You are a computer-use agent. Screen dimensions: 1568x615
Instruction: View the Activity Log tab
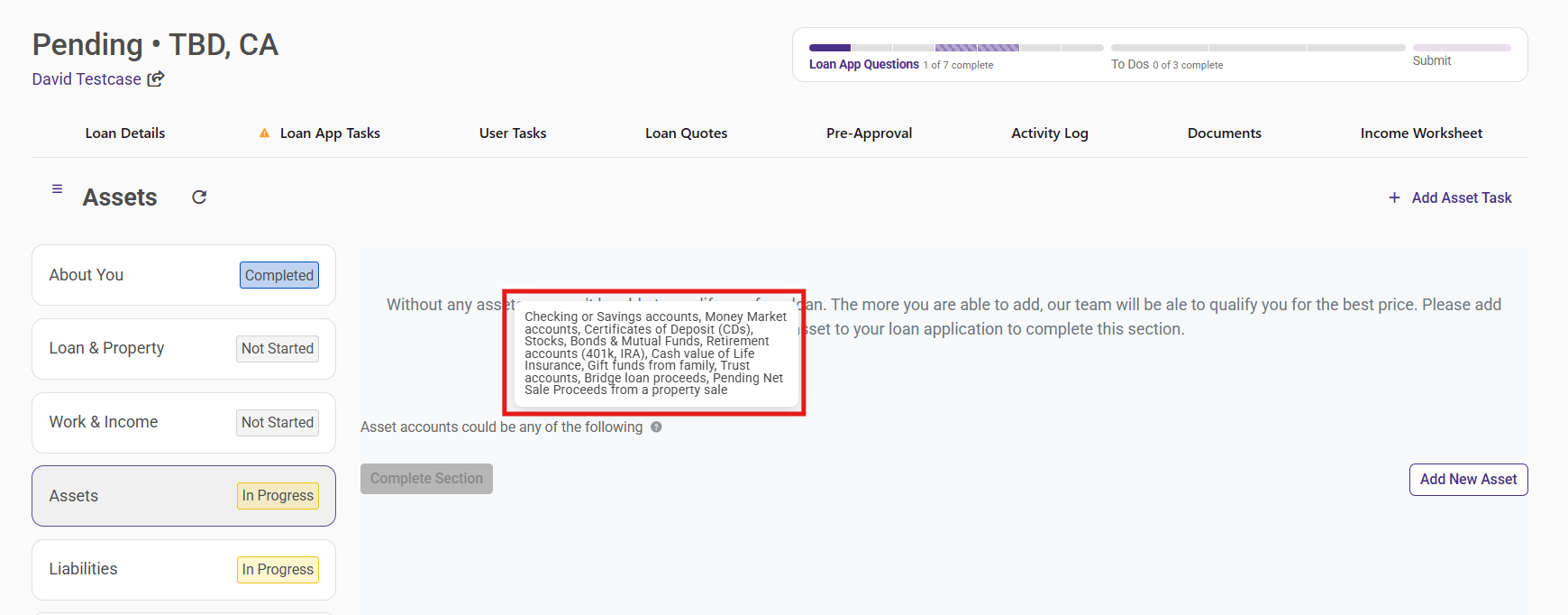[1050, 133]
